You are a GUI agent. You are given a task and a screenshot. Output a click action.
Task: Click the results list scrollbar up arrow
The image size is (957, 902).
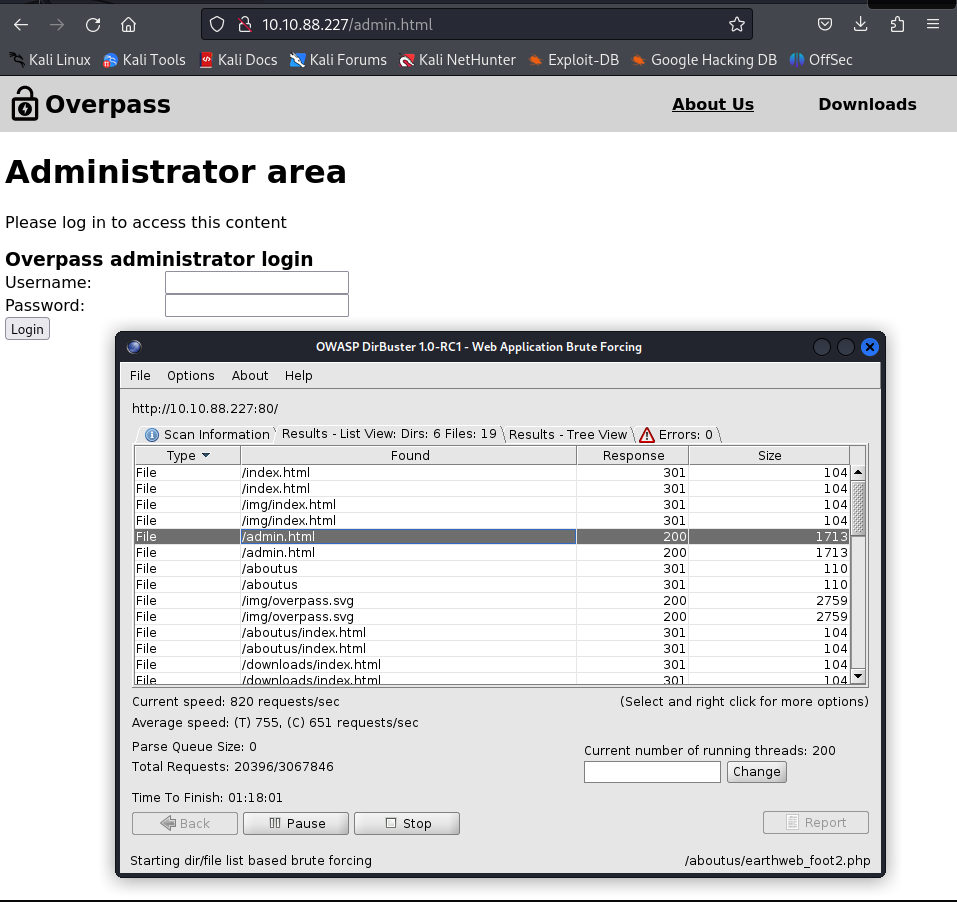858,472
